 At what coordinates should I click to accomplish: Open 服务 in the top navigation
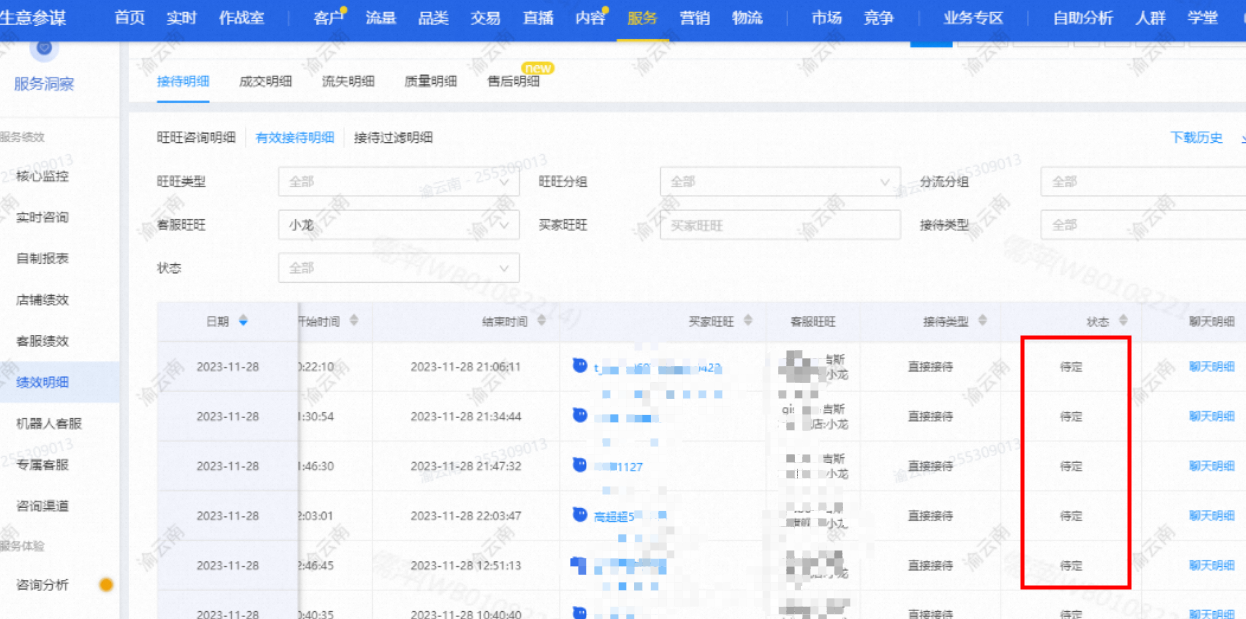click(642, 18)
